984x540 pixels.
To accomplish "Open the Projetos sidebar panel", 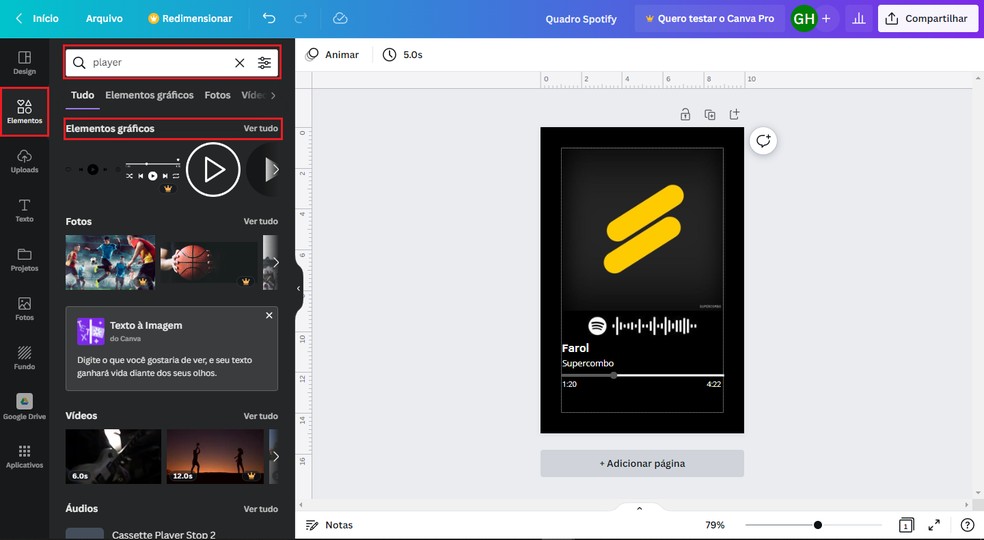I will click(x=24, y=259).
